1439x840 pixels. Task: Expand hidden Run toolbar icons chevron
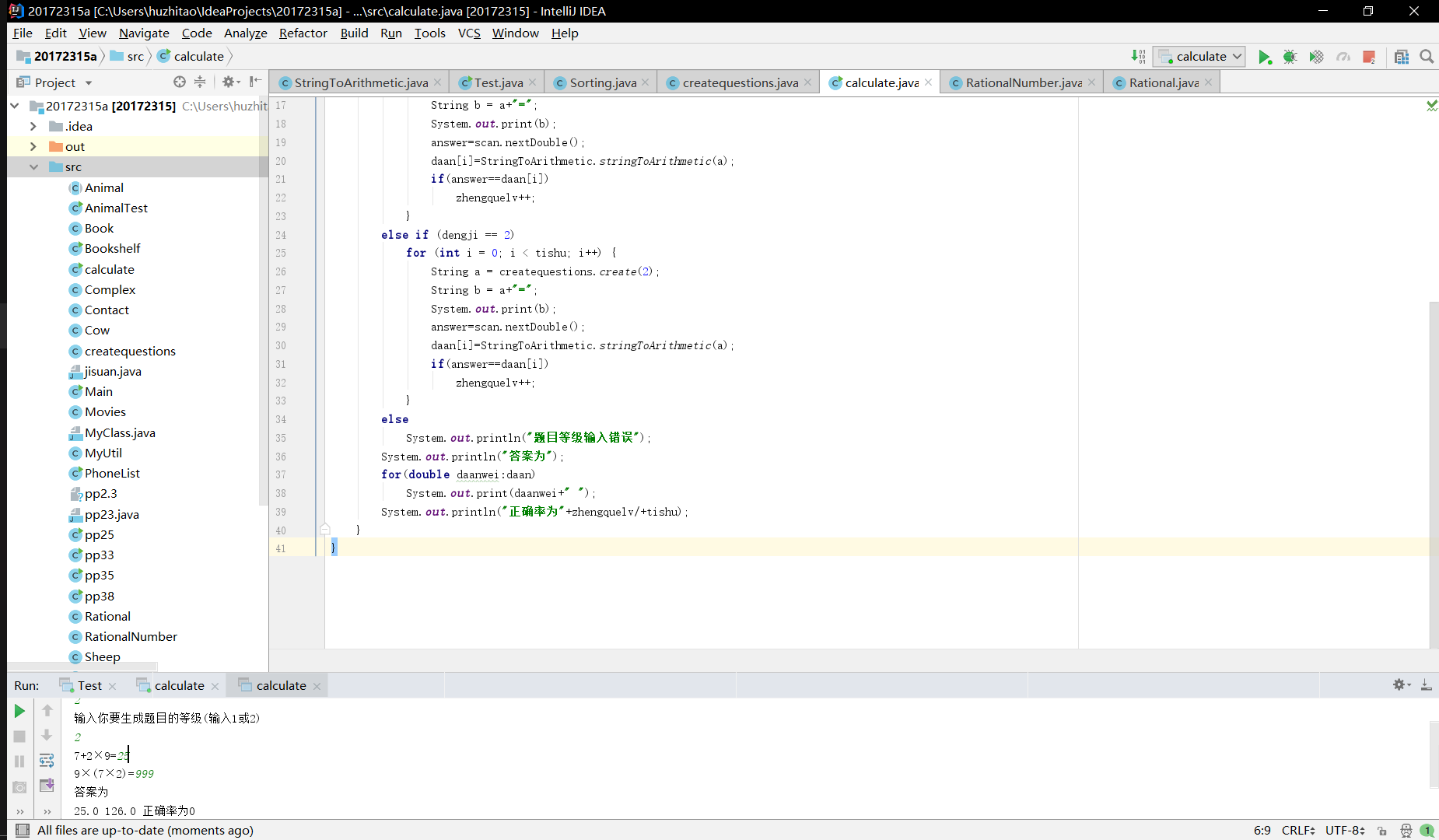pyautogui.click(x=20, y=811)
